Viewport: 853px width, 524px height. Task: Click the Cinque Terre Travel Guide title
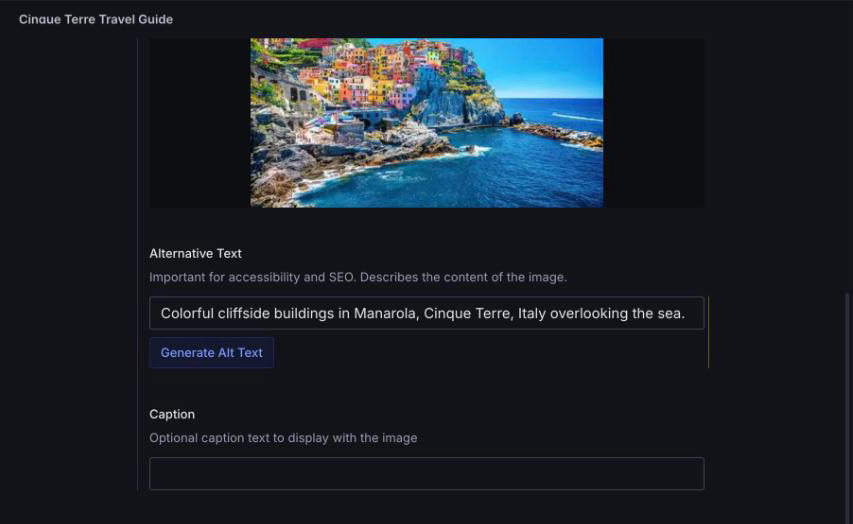tap(96, 19)
